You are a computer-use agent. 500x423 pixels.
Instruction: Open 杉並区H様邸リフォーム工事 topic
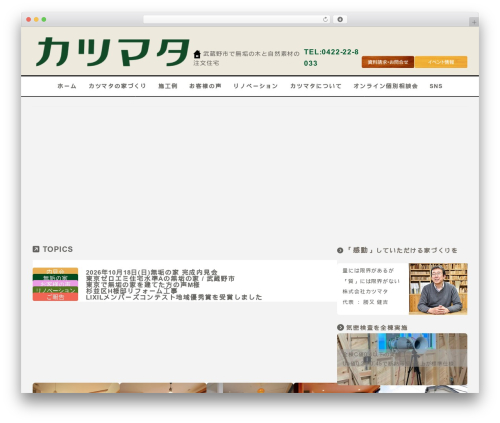(131, 291)
